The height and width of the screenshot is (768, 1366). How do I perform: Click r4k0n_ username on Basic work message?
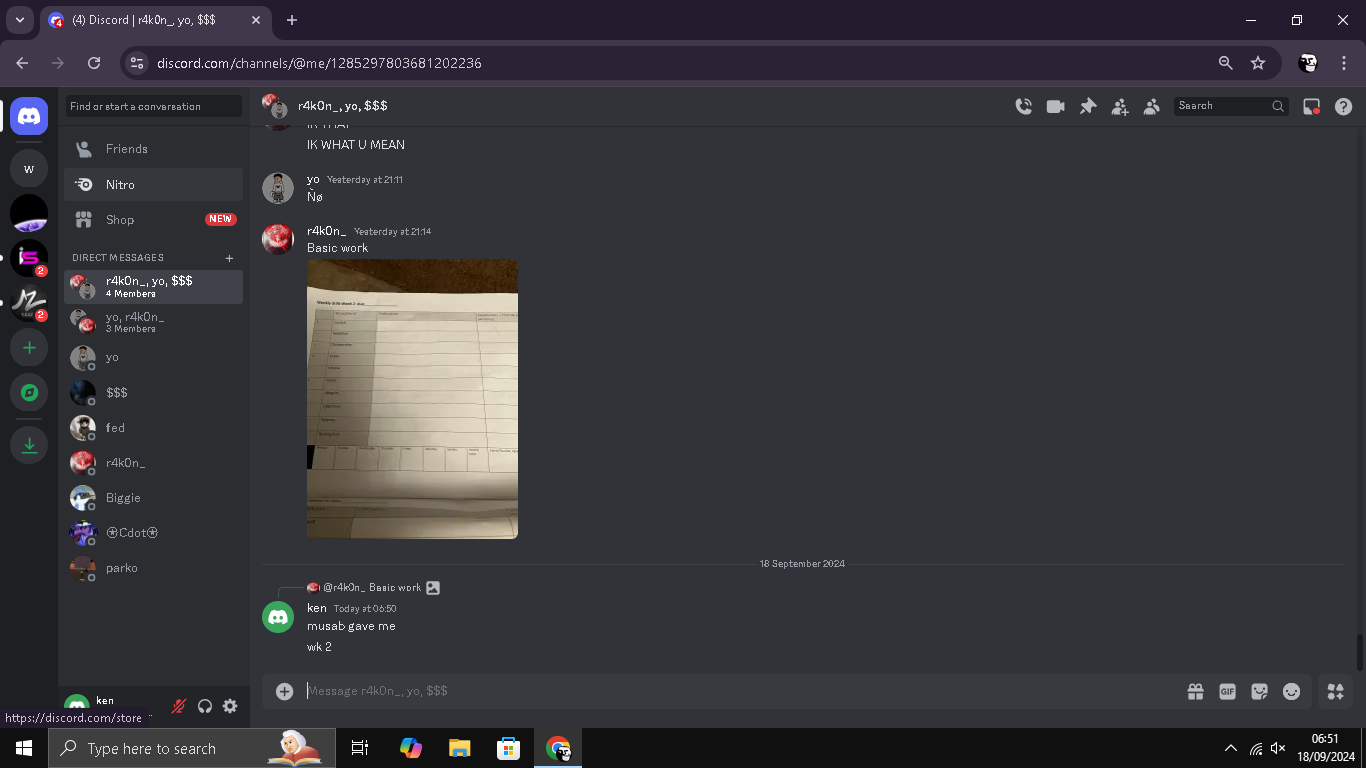326,231
